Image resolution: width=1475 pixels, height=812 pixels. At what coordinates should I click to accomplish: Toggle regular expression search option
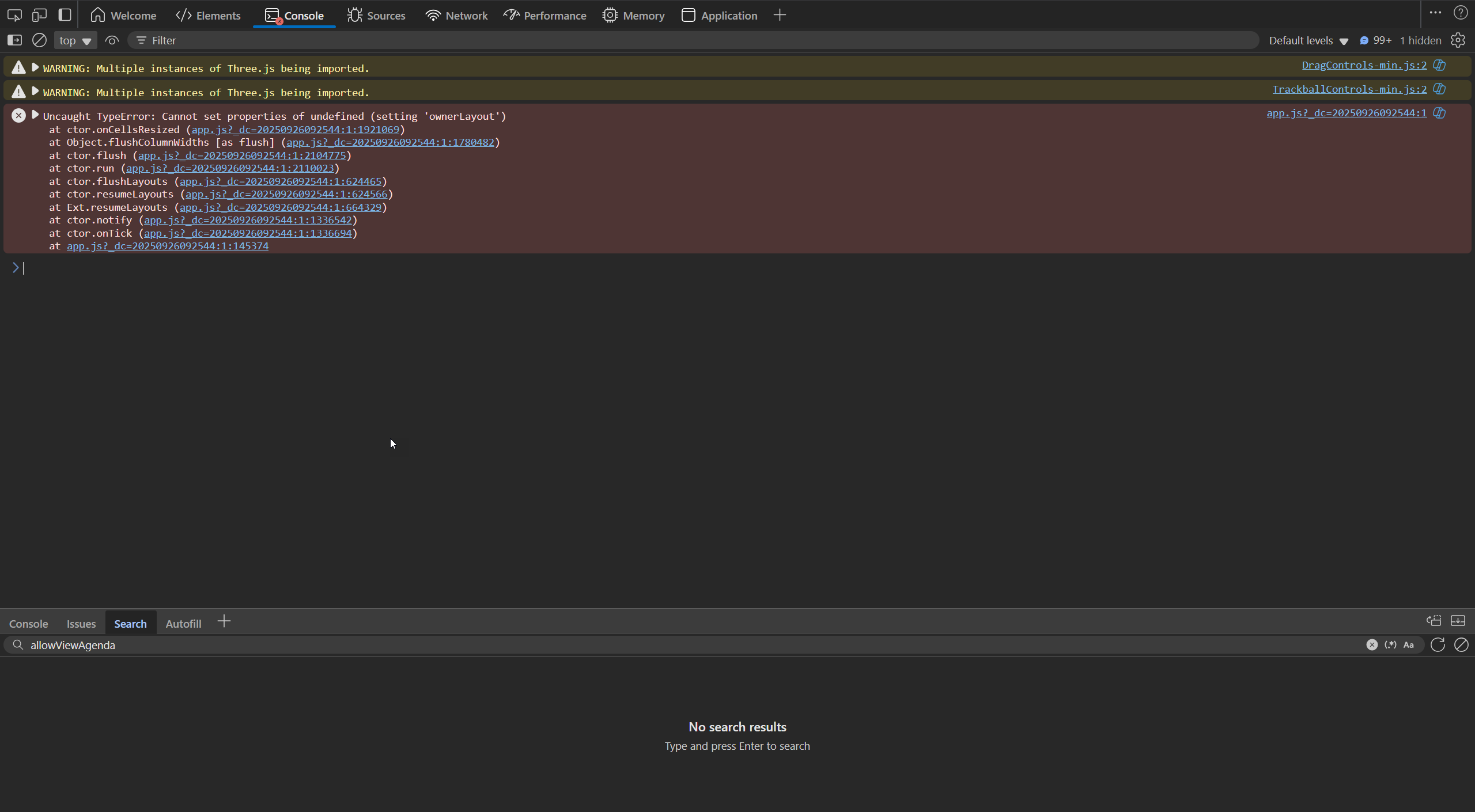(x=1390, y=645)
